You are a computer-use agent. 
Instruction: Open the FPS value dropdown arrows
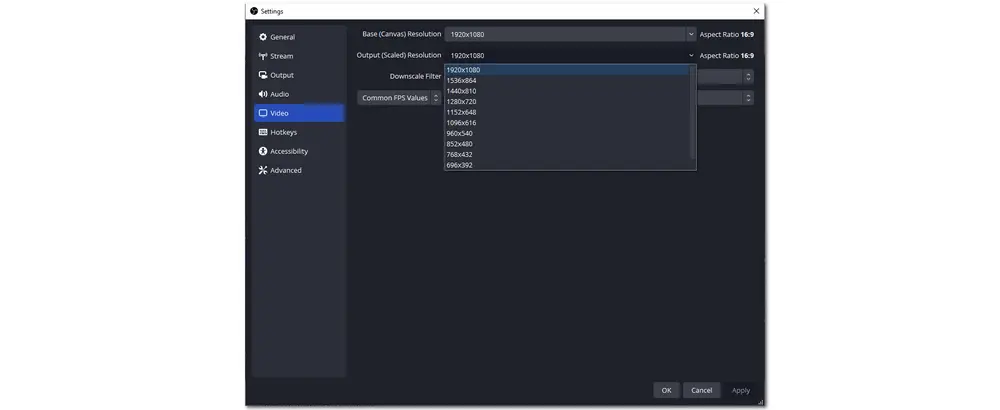(748, 98)
